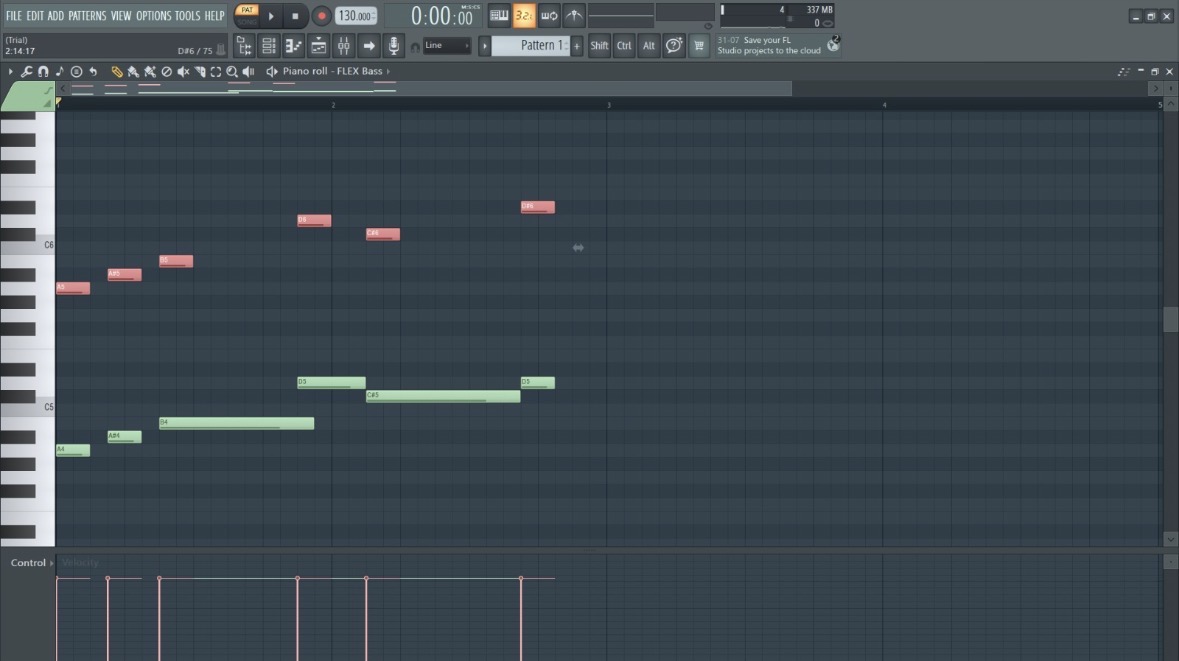1179x661 pixels.
Task: Select the Zoom magnifier tool
Action: click(x=232, y=71)
